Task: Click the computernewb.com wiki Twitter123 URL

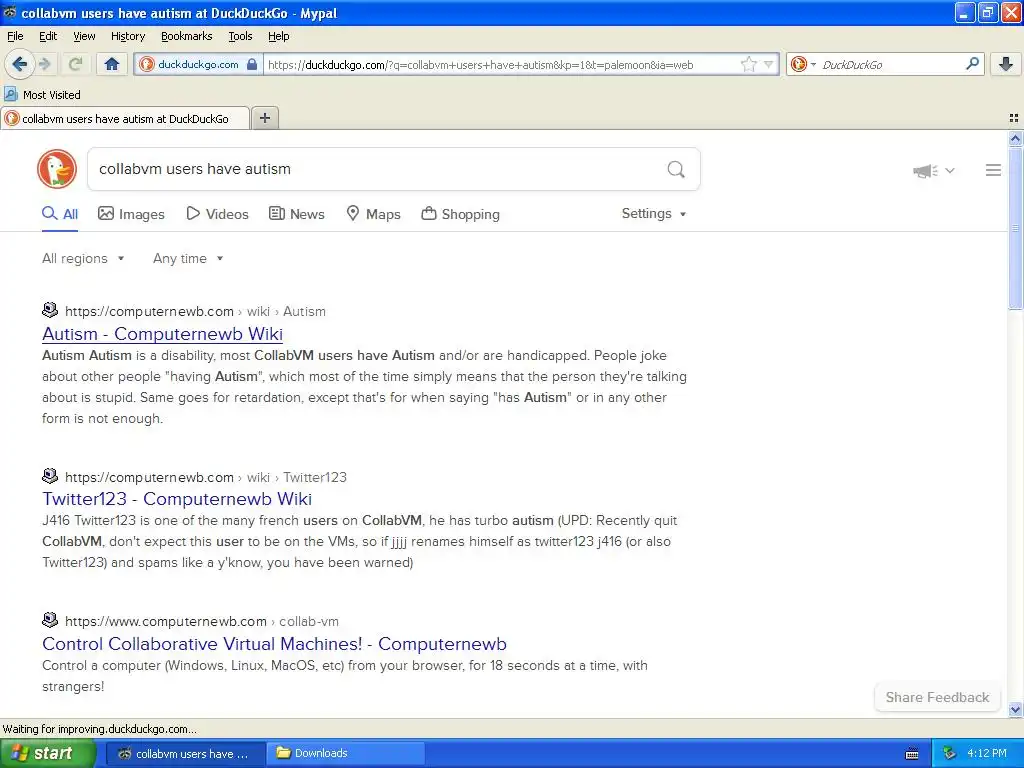Action: pos(206,477)
